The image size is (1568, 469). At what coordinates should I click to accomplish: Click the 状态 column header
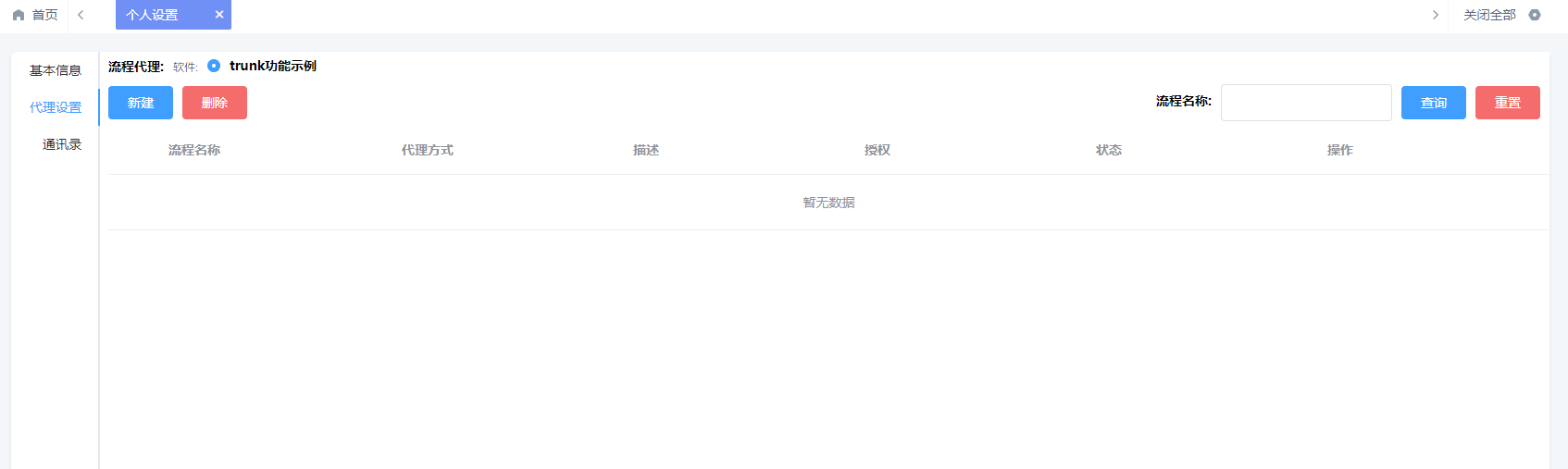[x=1108, y=150]
